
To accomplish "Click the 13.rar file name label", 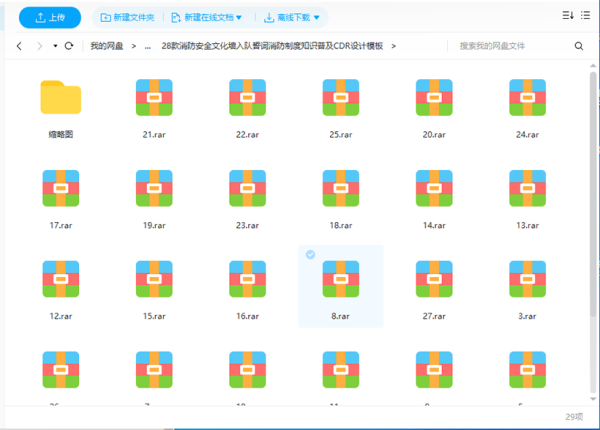I will pos(528,225).
